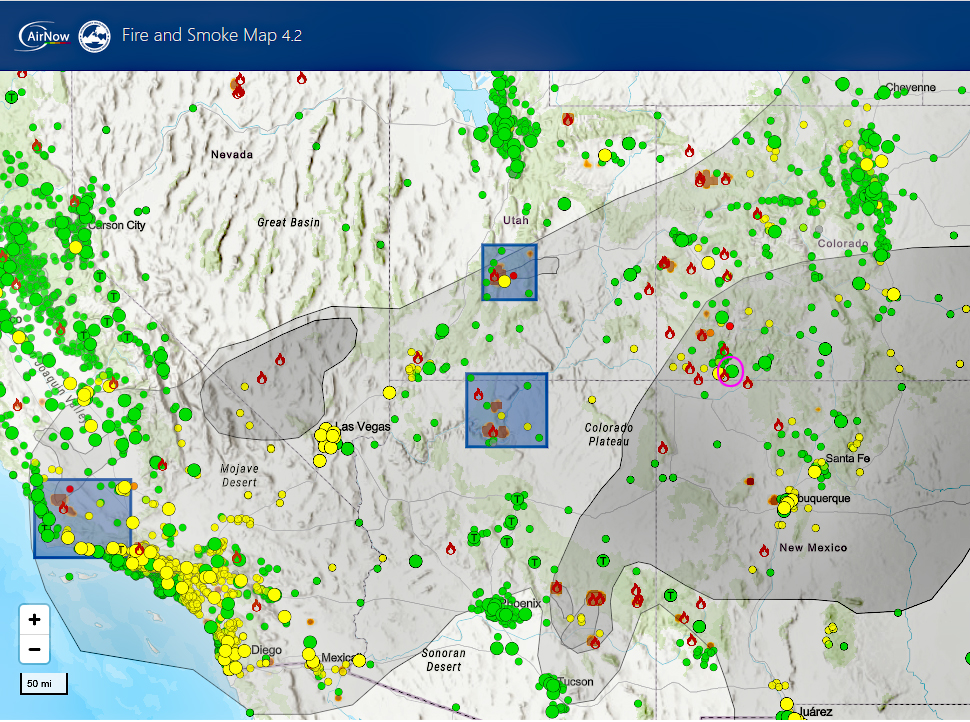The width and height of the screenshot is (970, 722).
Task: Click the "Phoenix" city label
Action: [521, 603]
